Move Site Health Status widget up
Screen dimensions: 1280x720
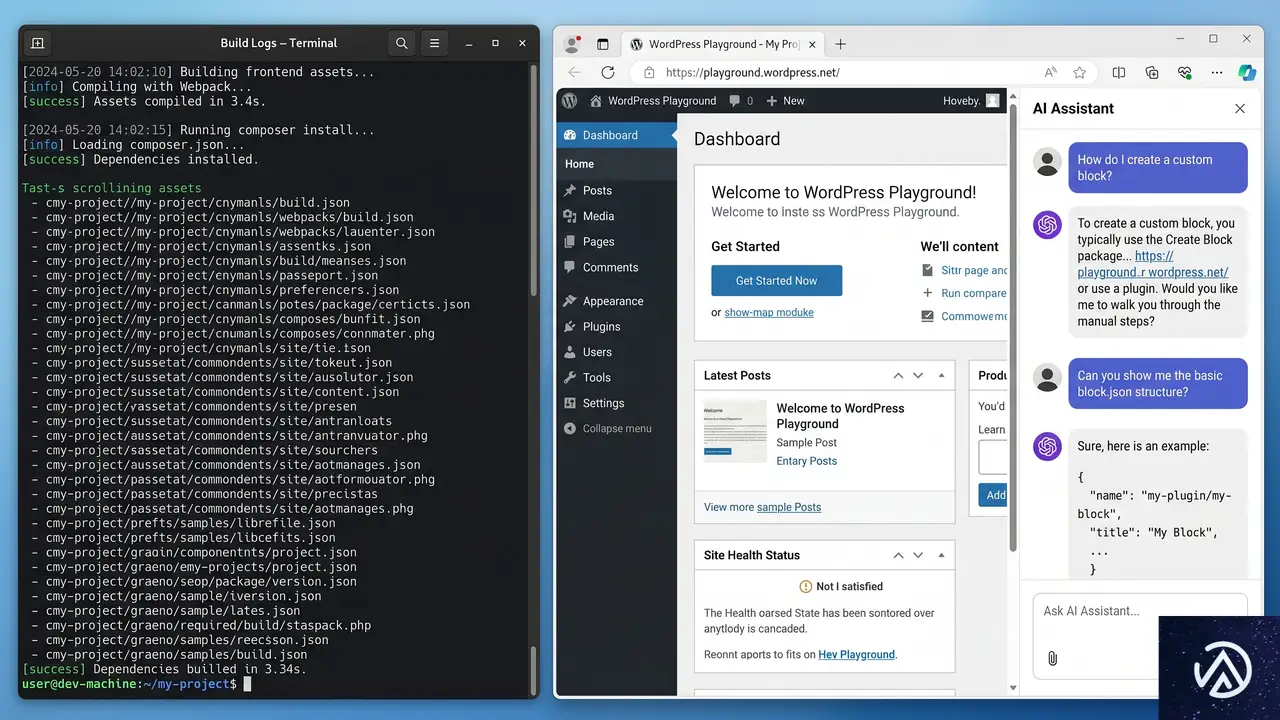click(898, 555)
